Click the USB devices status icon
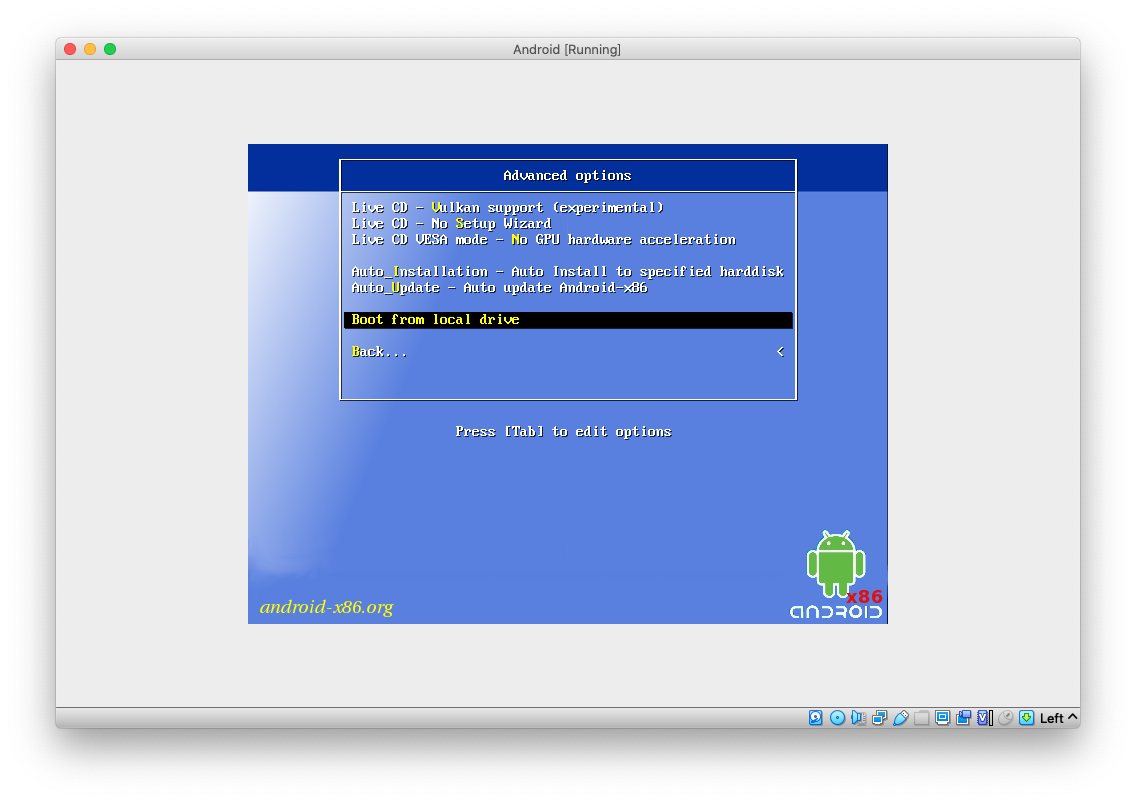The height and width of the screenshot is (802, 1136). click(901, 718)
